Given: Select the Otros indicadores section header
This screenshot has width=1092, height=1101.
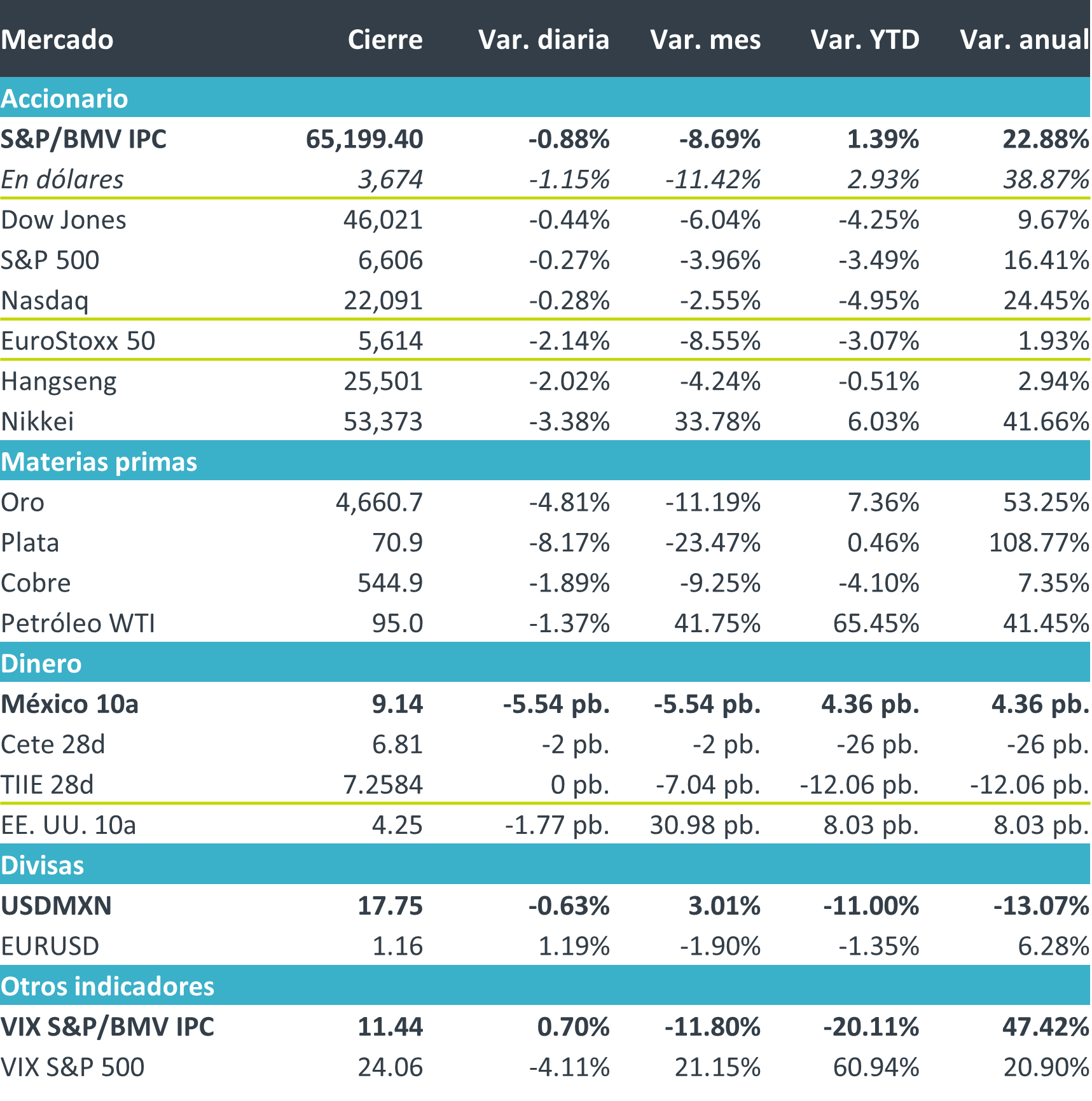Looking at the screenshot, I should (107, 986).
